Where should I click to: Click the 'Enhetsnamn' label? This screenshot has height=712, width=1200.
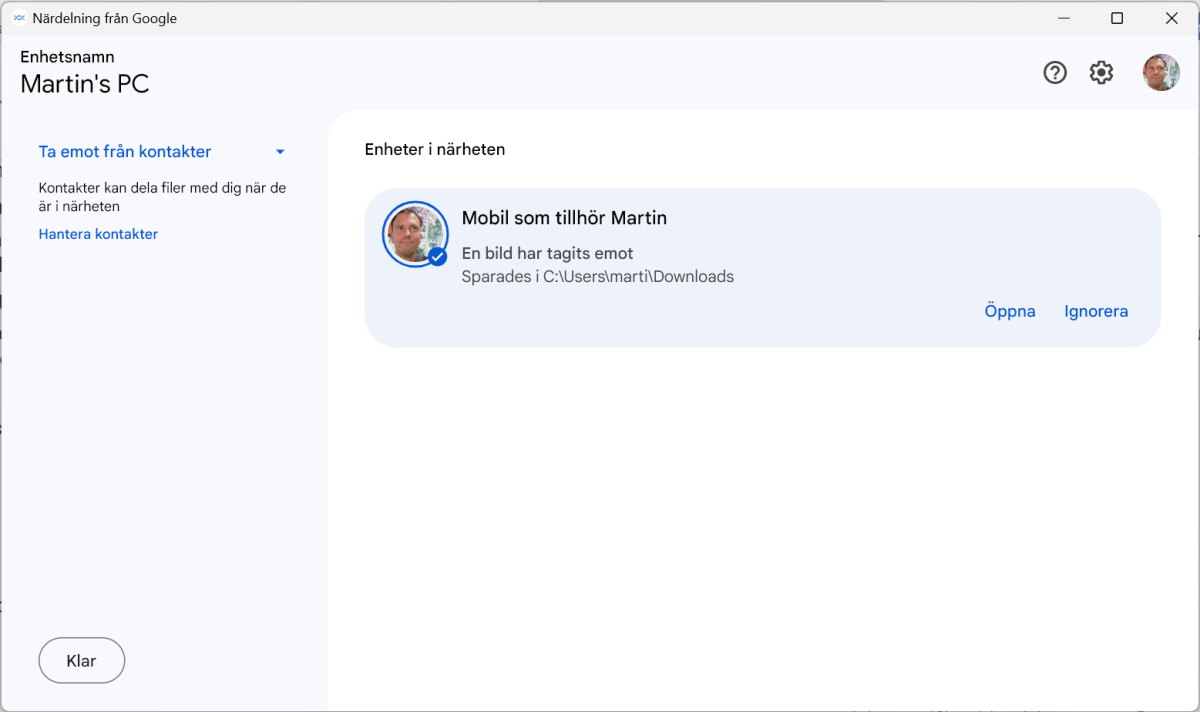tap(67, 57)
